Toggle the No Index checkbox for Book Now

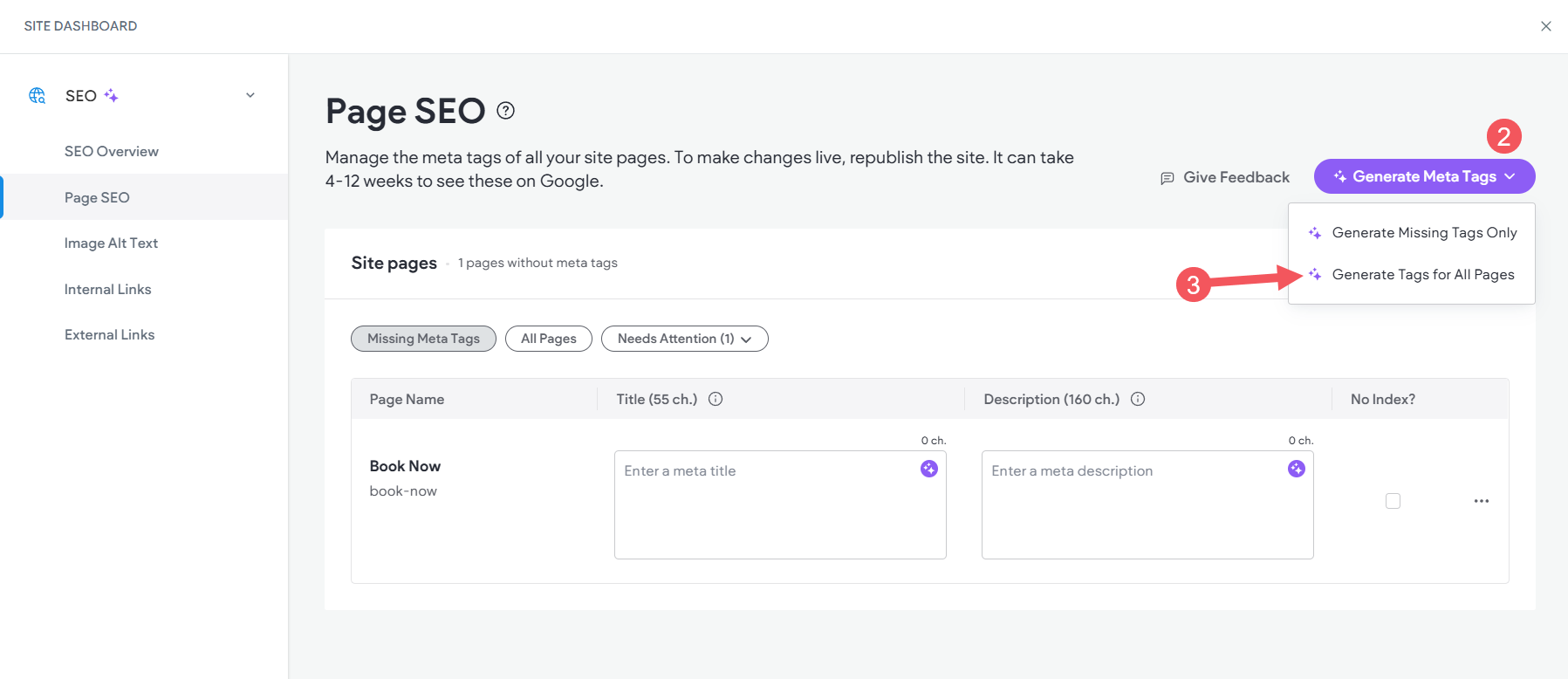click(1393, 501)
